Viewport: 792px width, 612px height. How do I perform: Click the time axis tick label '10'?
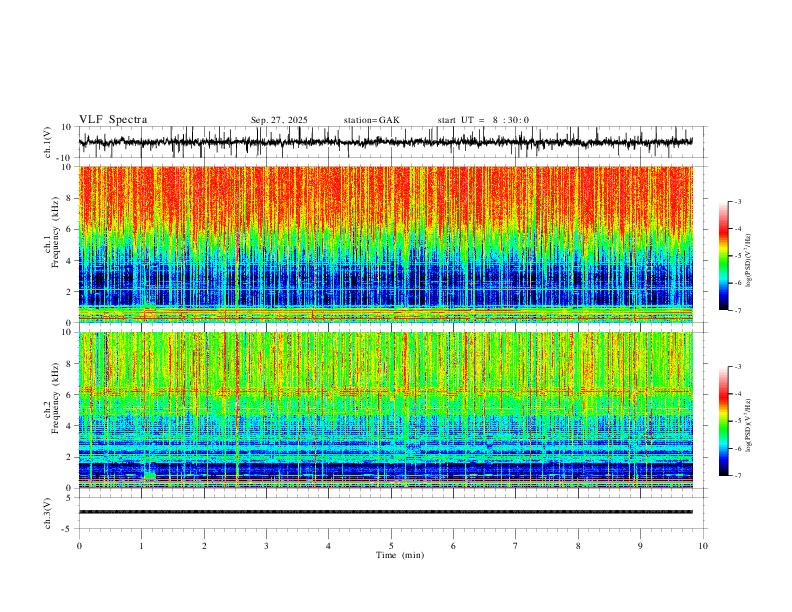tap(703, 546)
